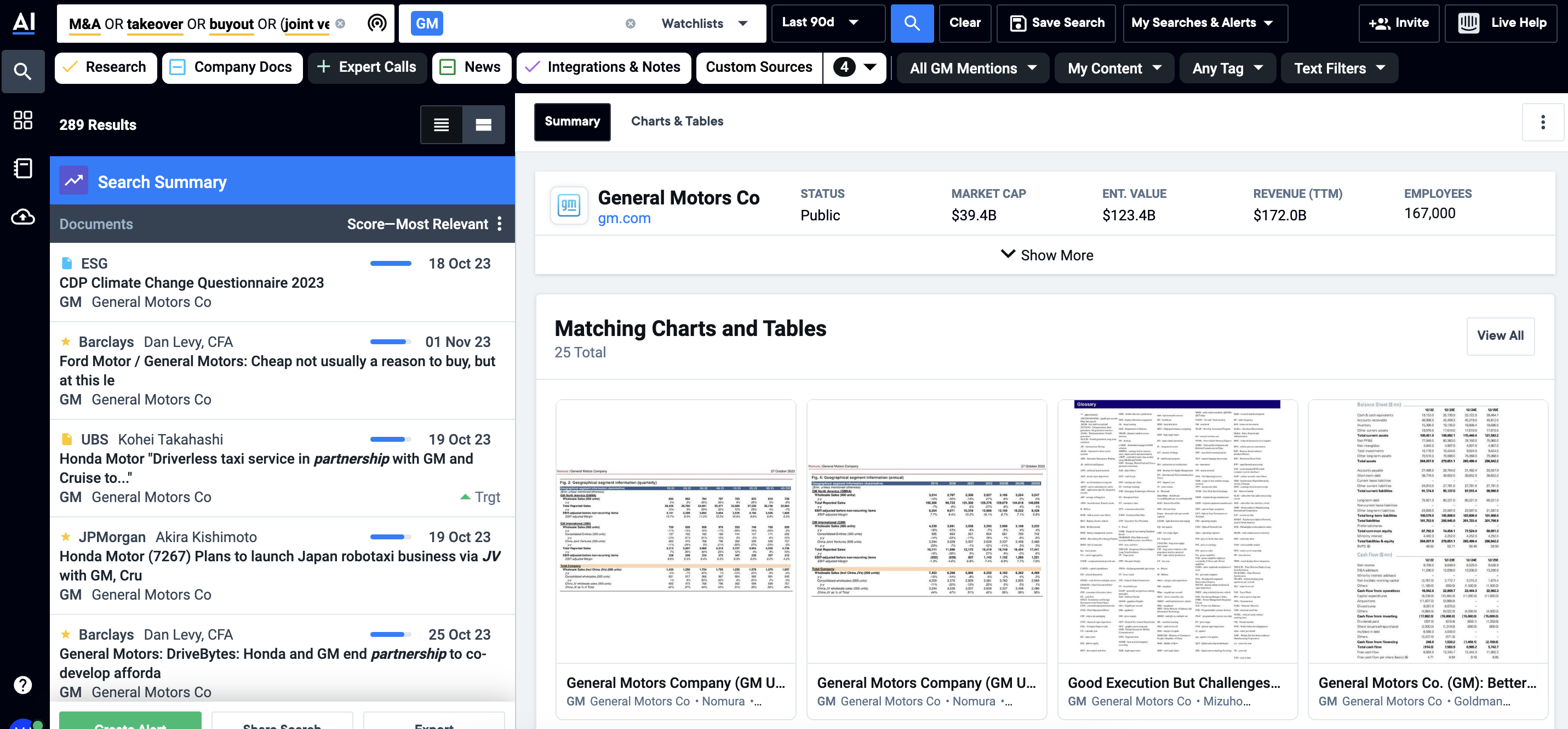Expand company details with Show More
The height and width of the screenshot is (729, 1568).
(x=1046, y=255)
